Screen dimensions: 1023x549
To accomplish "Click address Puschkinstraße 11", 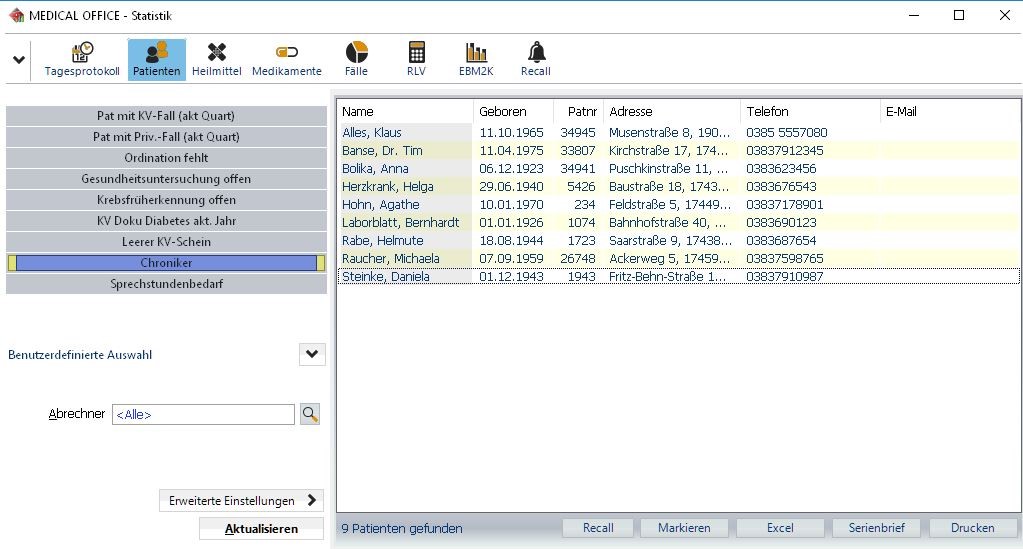I will tap(669, 168).
